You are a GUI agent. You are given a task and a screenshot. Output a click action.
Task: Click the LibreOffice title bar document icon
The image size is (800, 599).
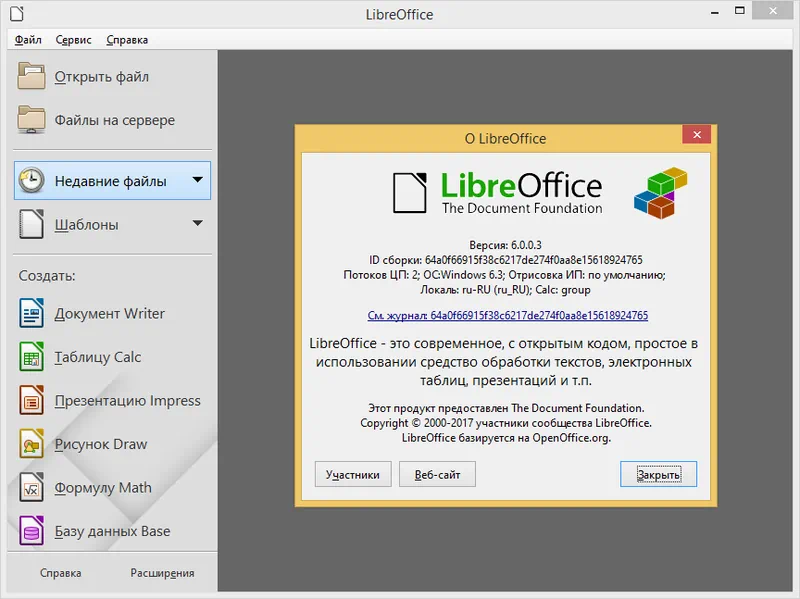pos(17,14)
